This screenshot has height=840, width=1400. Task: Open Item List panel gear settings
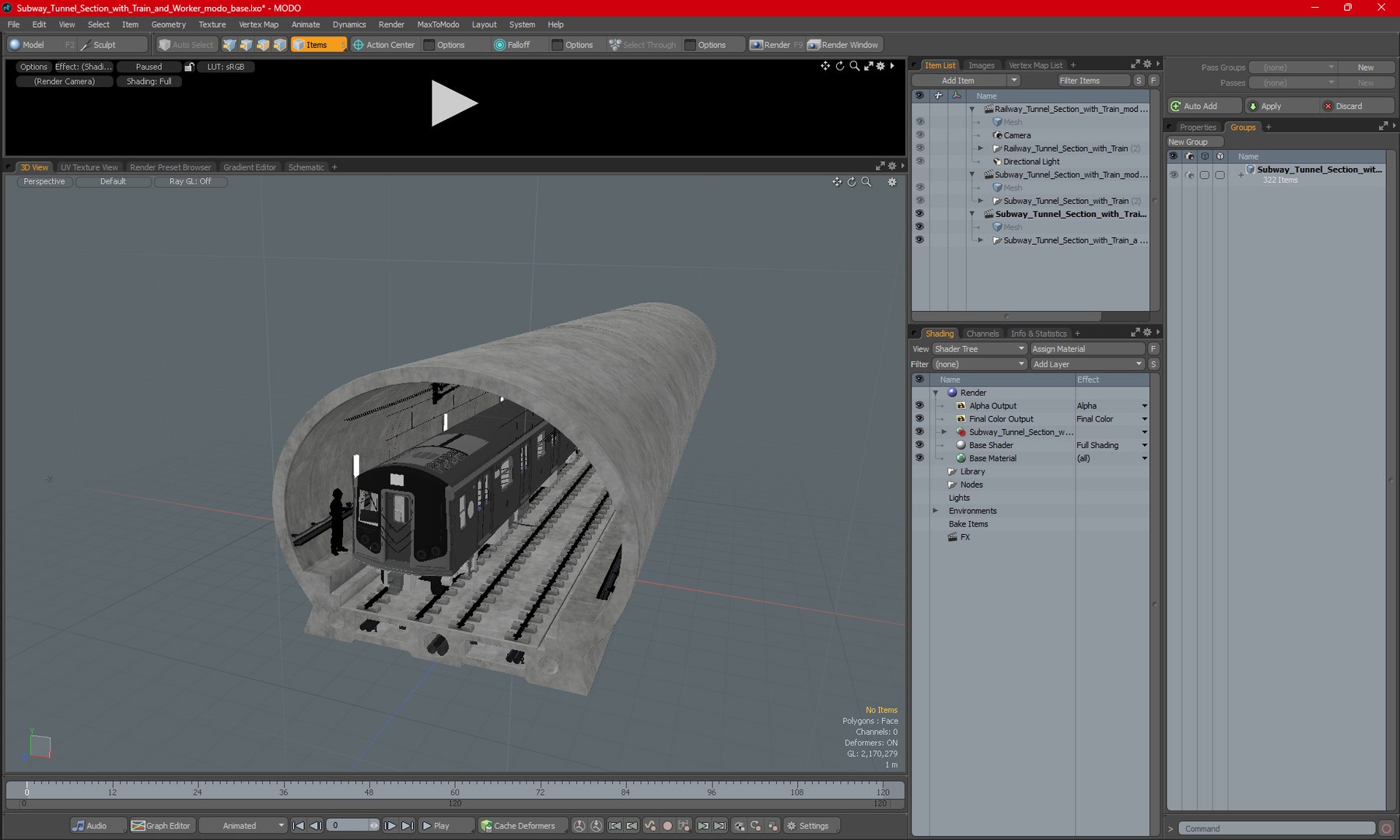(x=1147, y=65)
